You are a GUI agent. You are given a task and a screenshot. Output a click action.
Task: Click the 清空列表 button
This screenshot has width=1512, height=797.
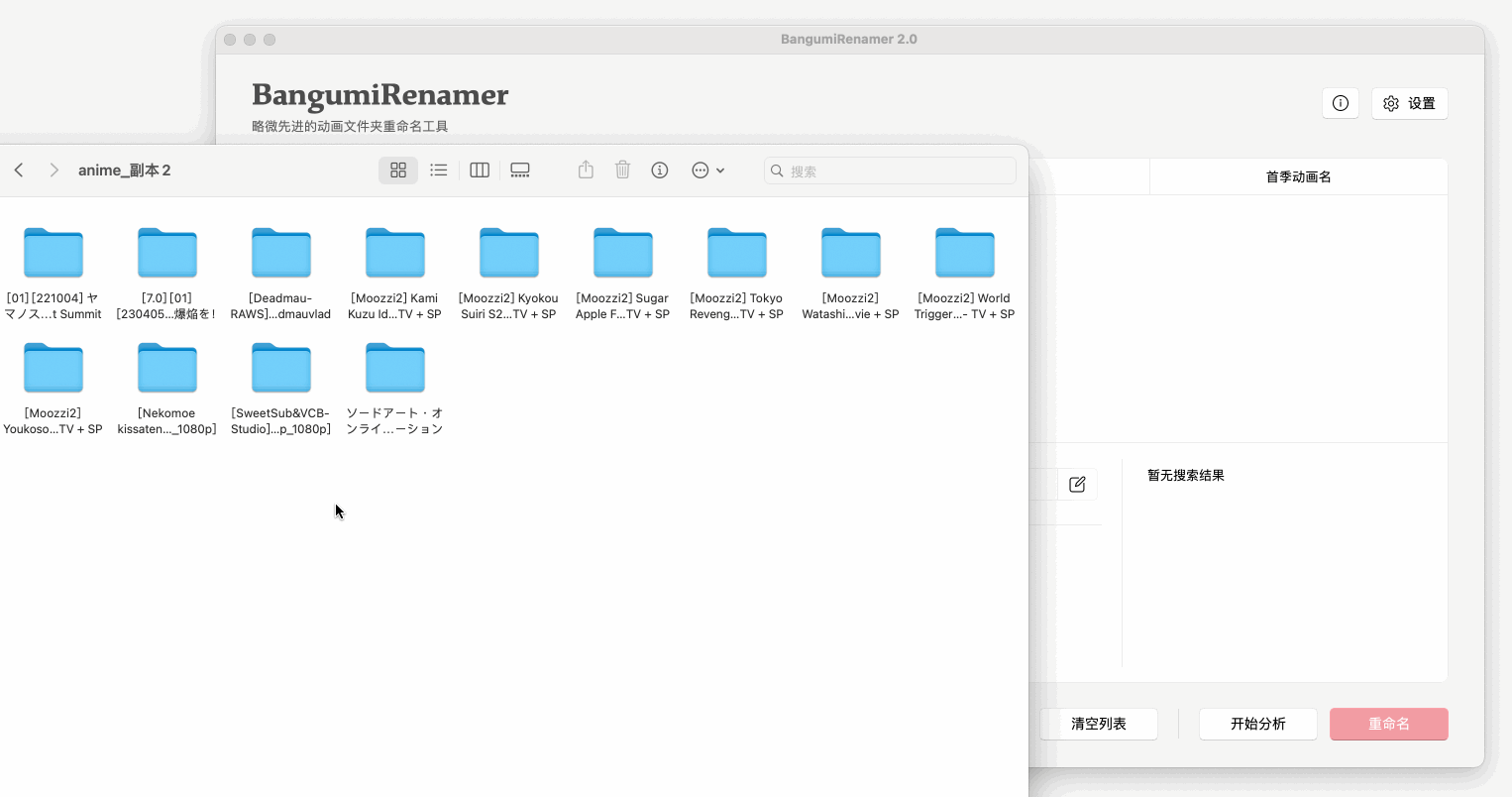(1099, 724)
